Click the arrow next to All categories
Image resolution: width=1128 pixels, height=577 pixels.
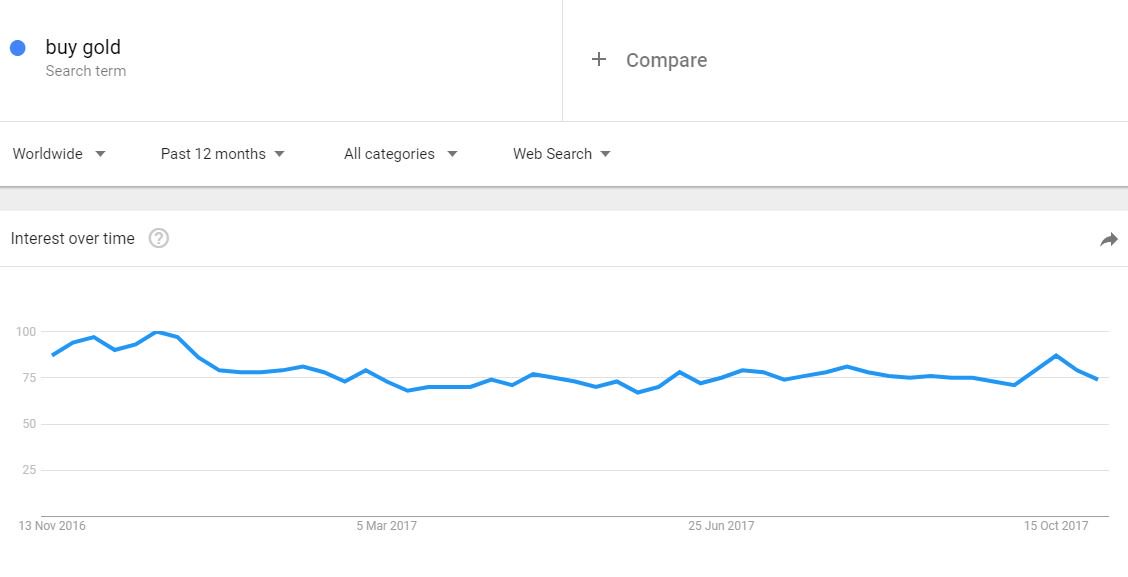pos(452,154)
